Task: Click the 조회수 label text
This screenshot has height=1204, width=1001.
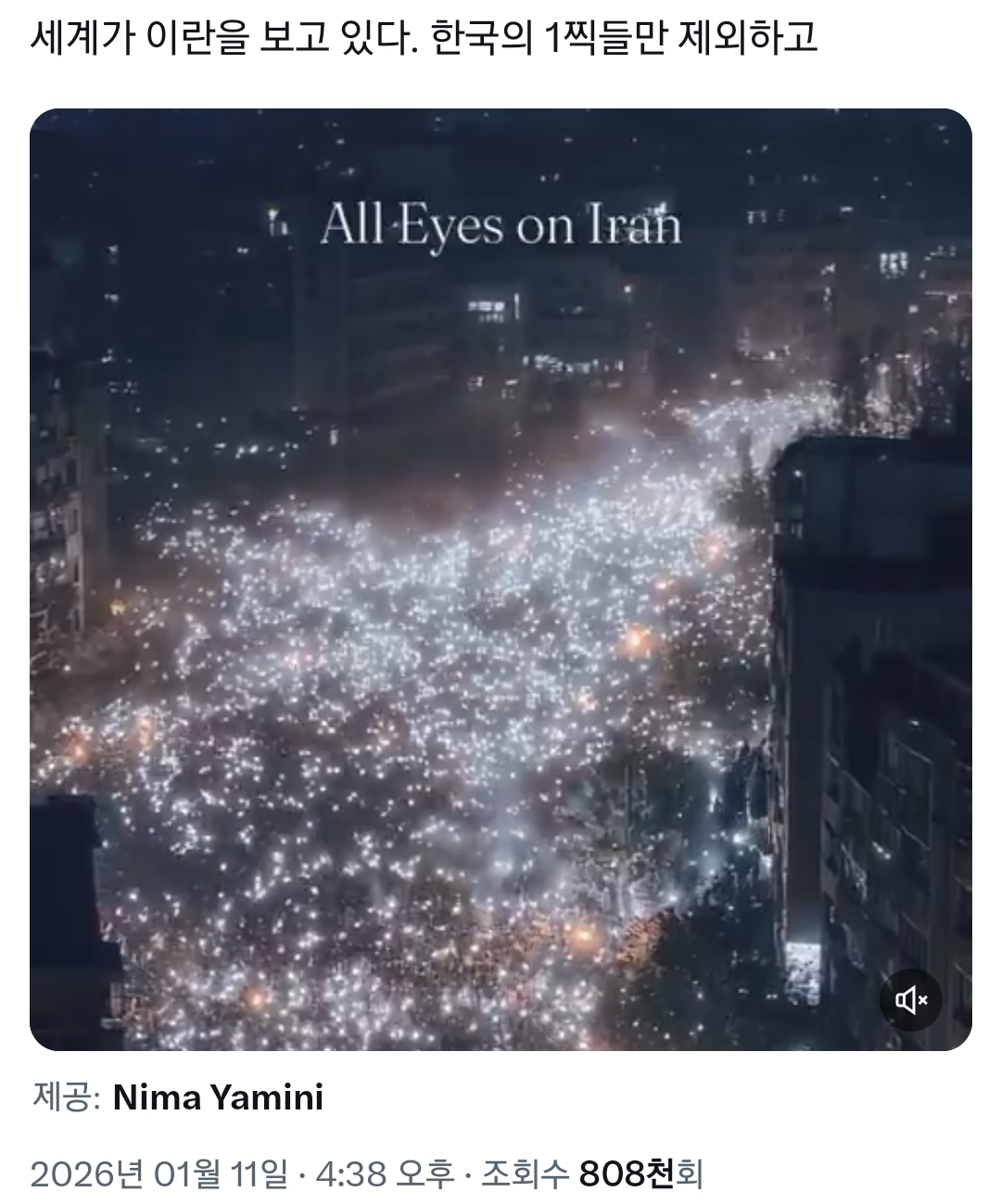Action: click(524, 1174)
